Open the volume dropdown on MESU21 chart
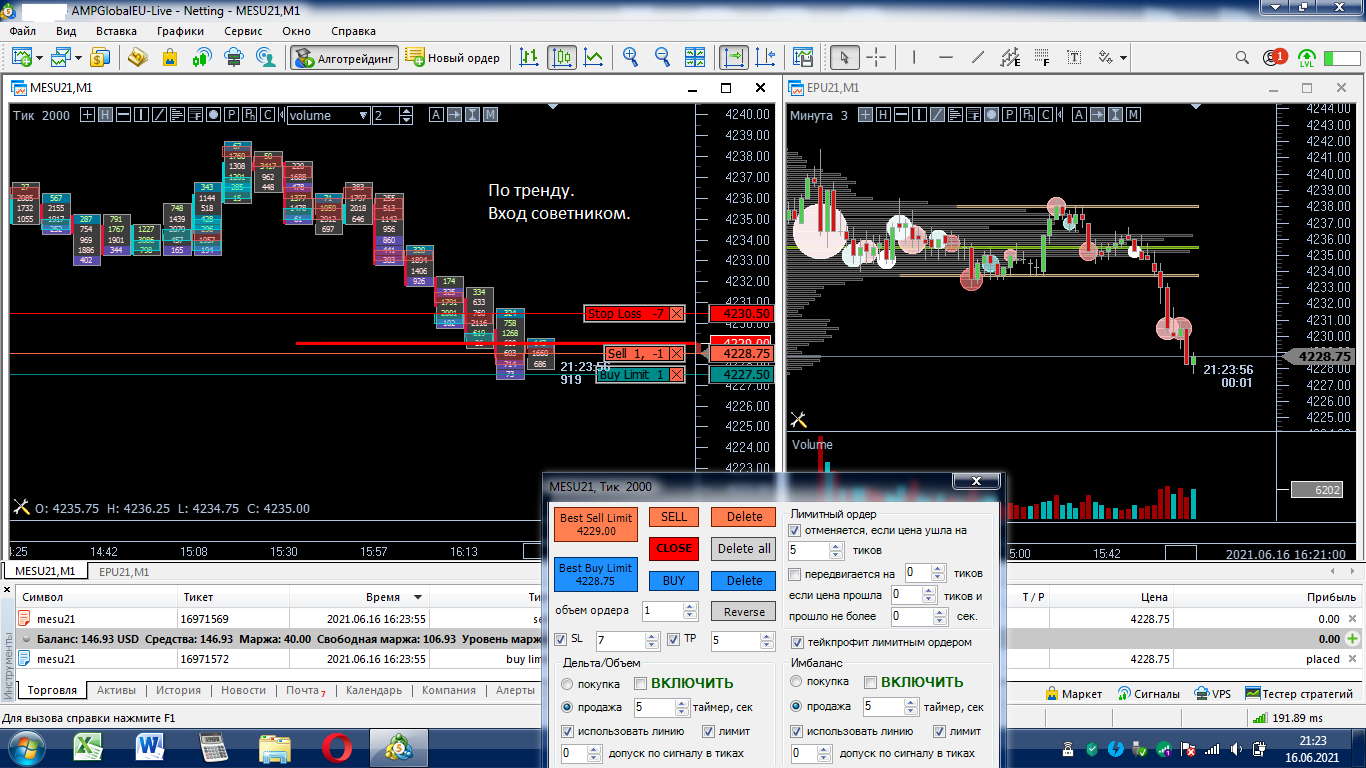The height and width of the screenshot is (768, 1366). pyautogui.click(x=363, y=115)
